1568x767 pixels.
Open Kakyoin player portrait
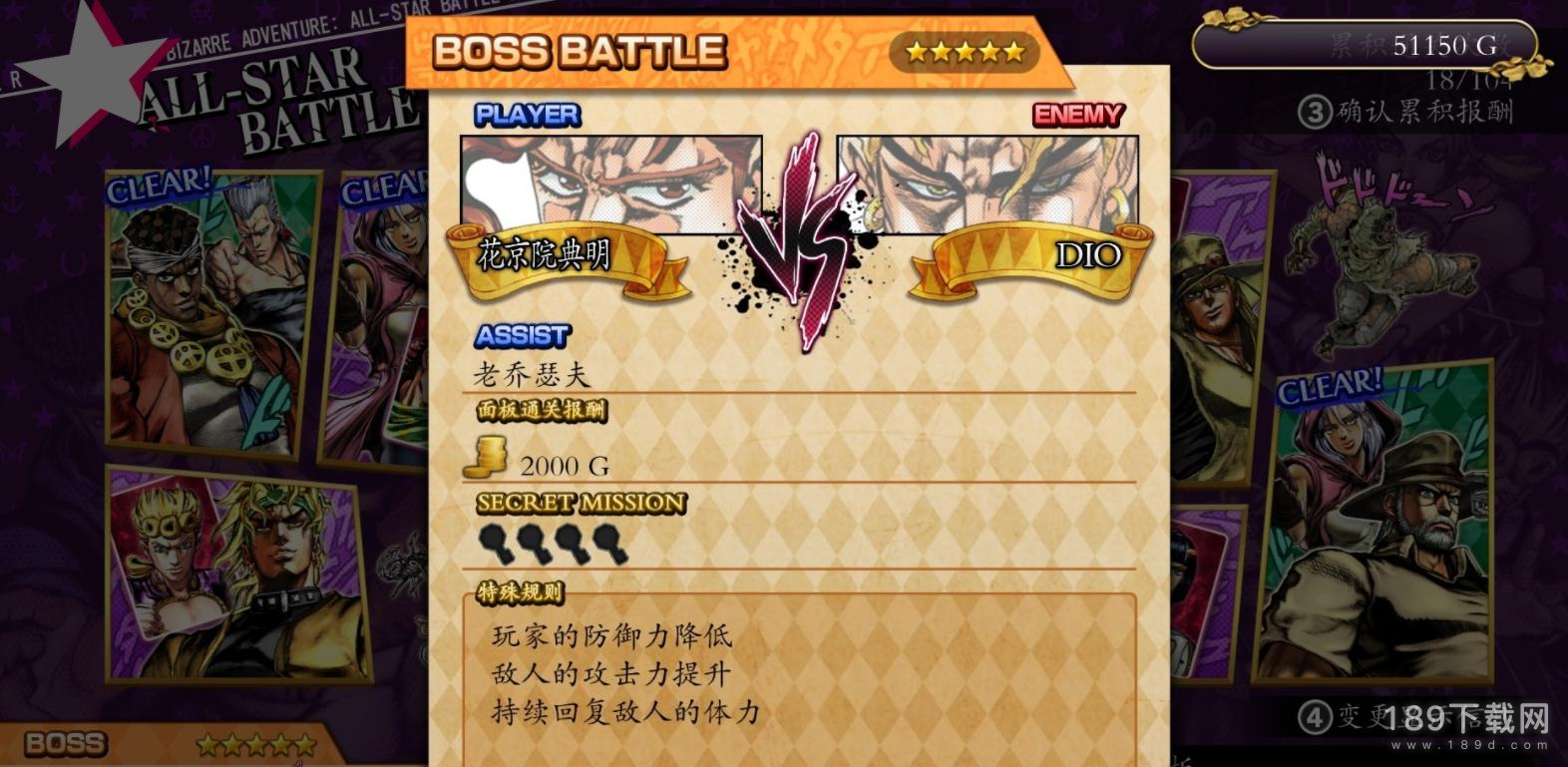coord(610,185)
